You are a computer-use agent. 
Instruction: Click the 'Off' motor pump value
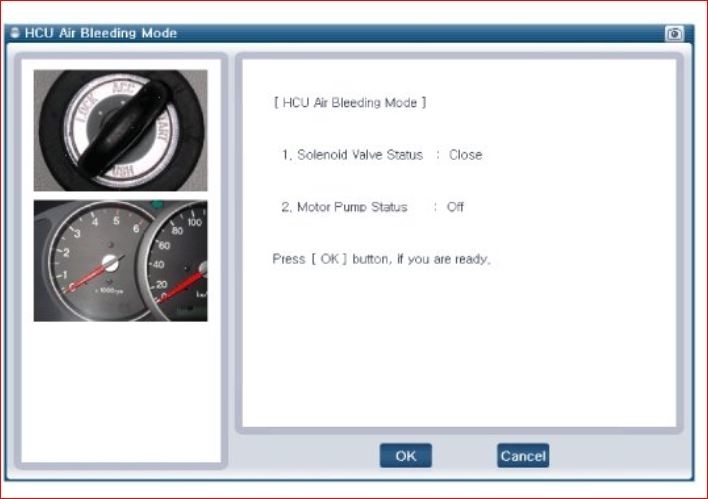(x=455, y=207)
